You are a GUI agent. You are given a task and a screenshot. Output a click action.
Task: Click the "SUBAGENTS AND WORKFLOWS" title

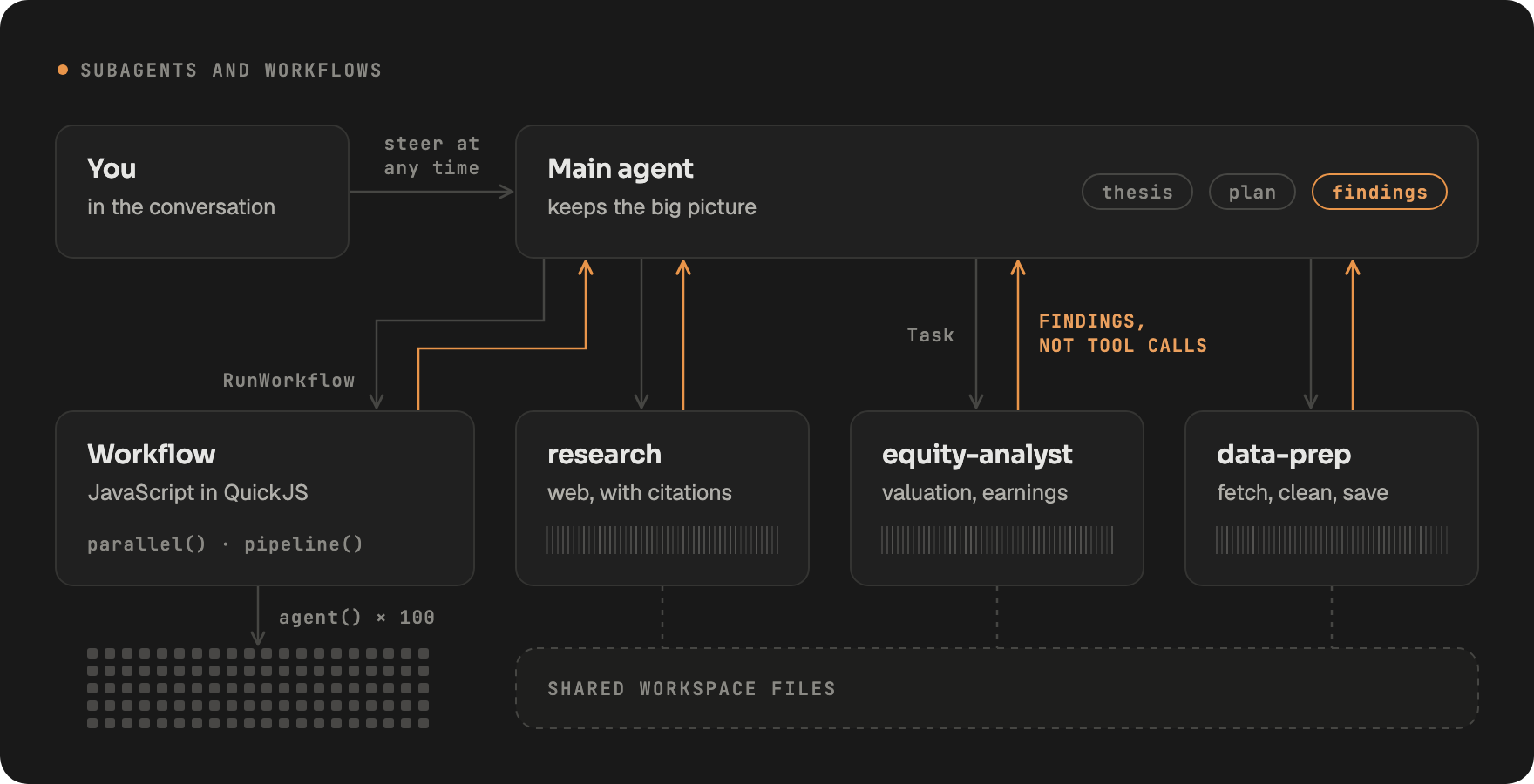231,71
